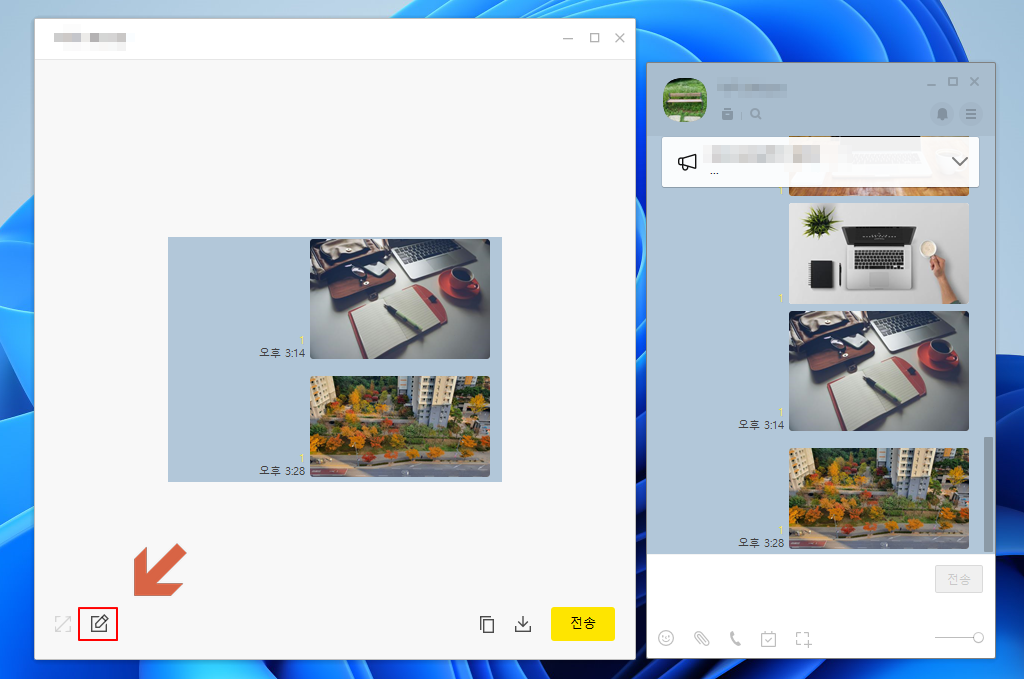The width and height of the screenshot is (1024, 679).
Task: Open the chat room profile picture
Action: click(x=684, y=100)
